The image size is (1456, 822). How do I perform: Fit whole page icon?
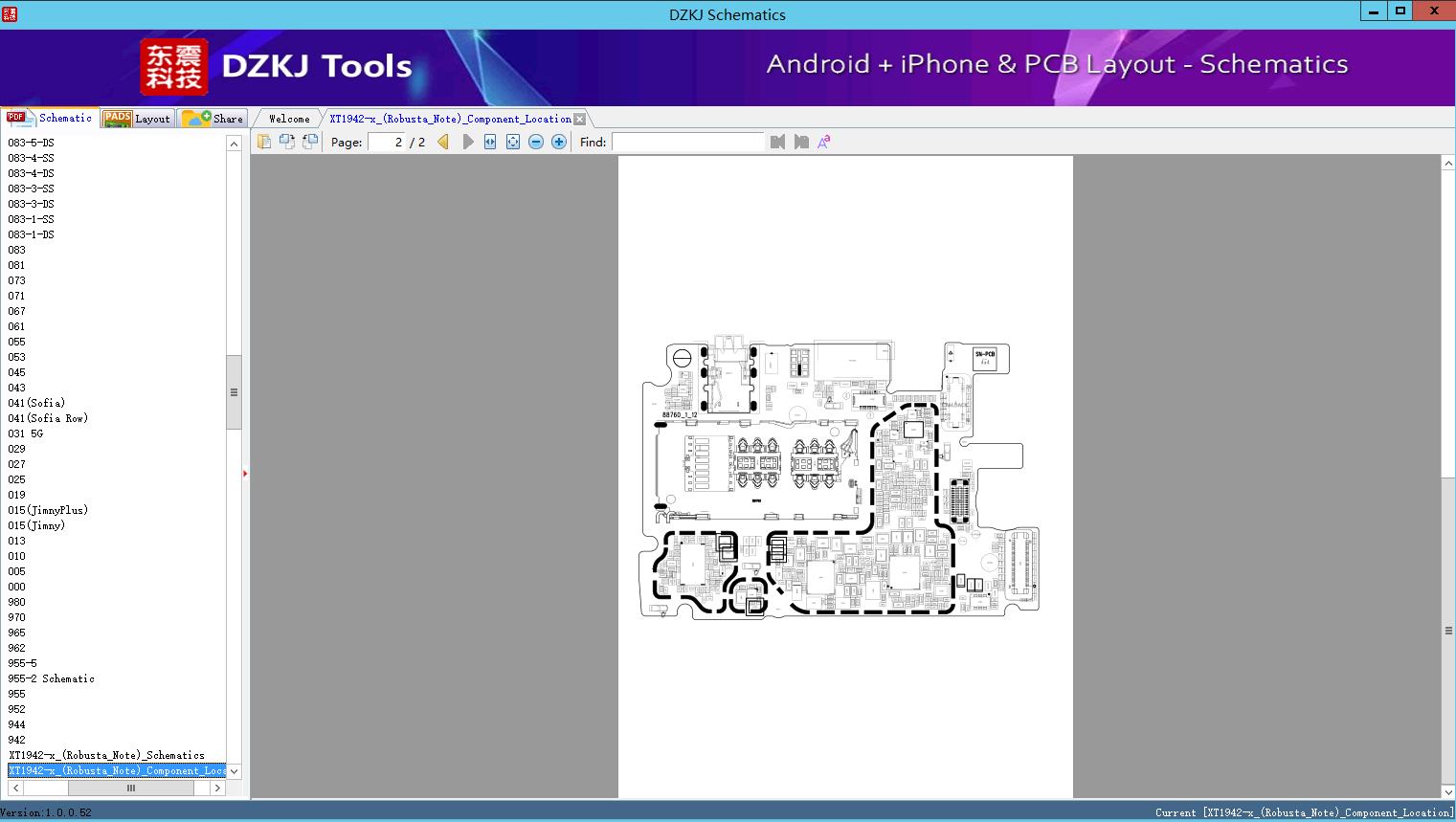pyautogui.click(x=513, y=142)
